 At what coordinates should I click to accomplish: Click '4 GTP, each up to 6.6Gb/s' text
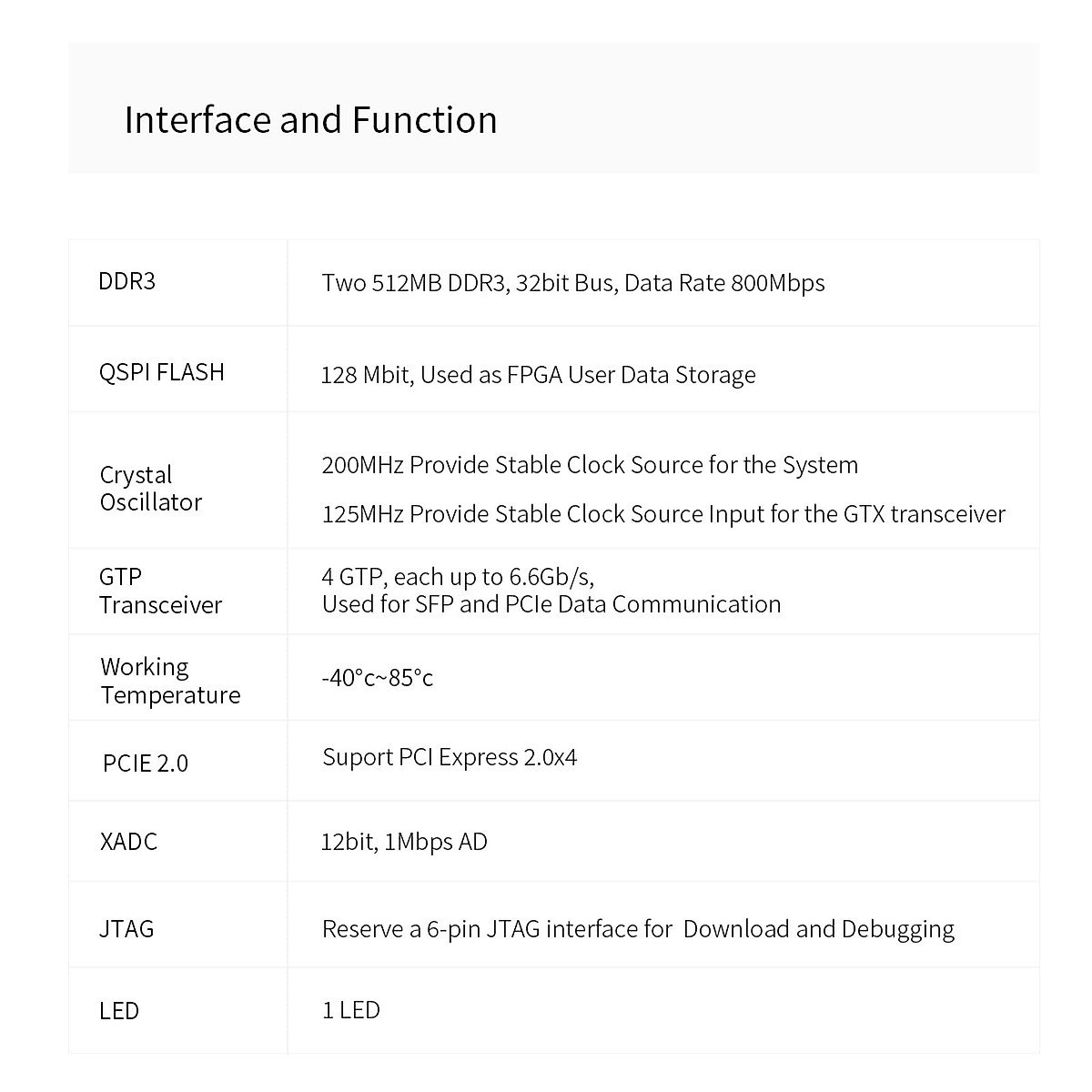pyautogui.click(x=458, y=577)
